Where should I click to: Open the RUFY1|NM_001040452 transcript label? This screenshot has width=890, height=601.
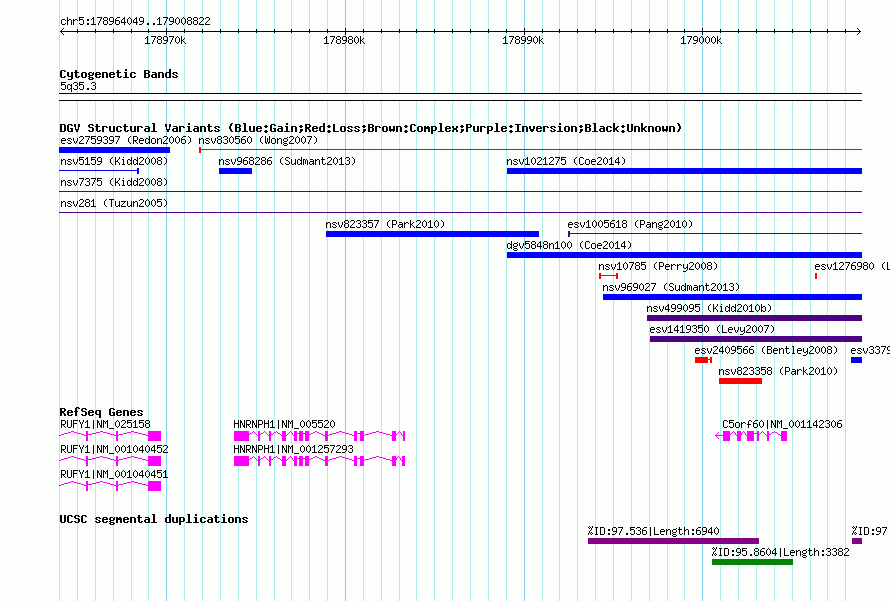[114, 449]
